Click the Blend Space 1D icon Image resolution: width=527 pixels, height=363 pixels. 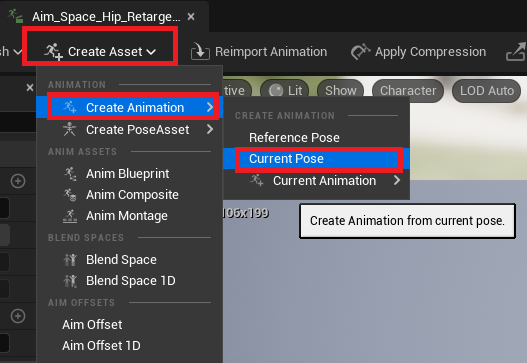[x=70, y=281]
